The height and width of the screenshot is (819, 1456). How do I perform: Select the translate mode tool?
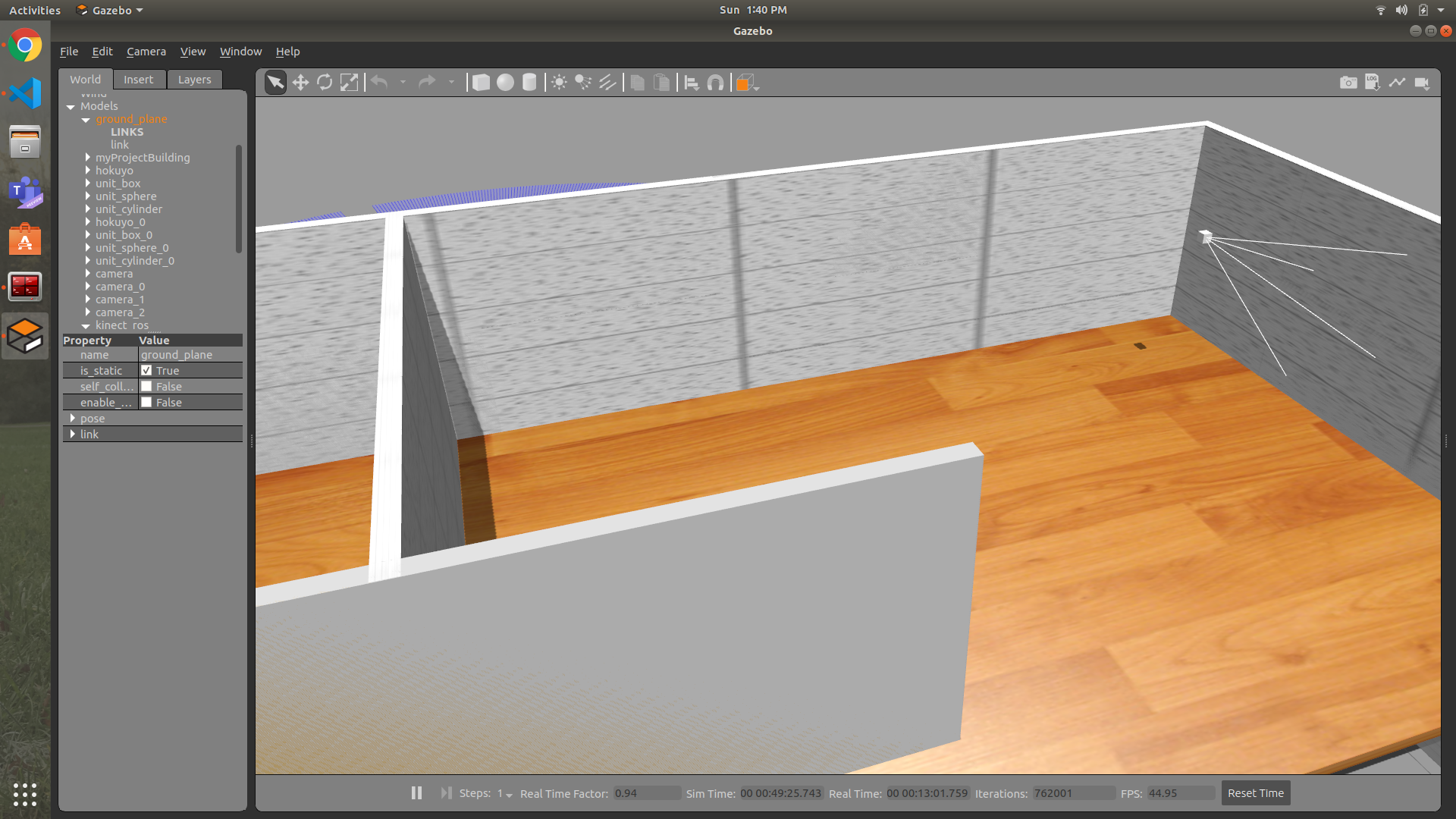tap(300, 83)
